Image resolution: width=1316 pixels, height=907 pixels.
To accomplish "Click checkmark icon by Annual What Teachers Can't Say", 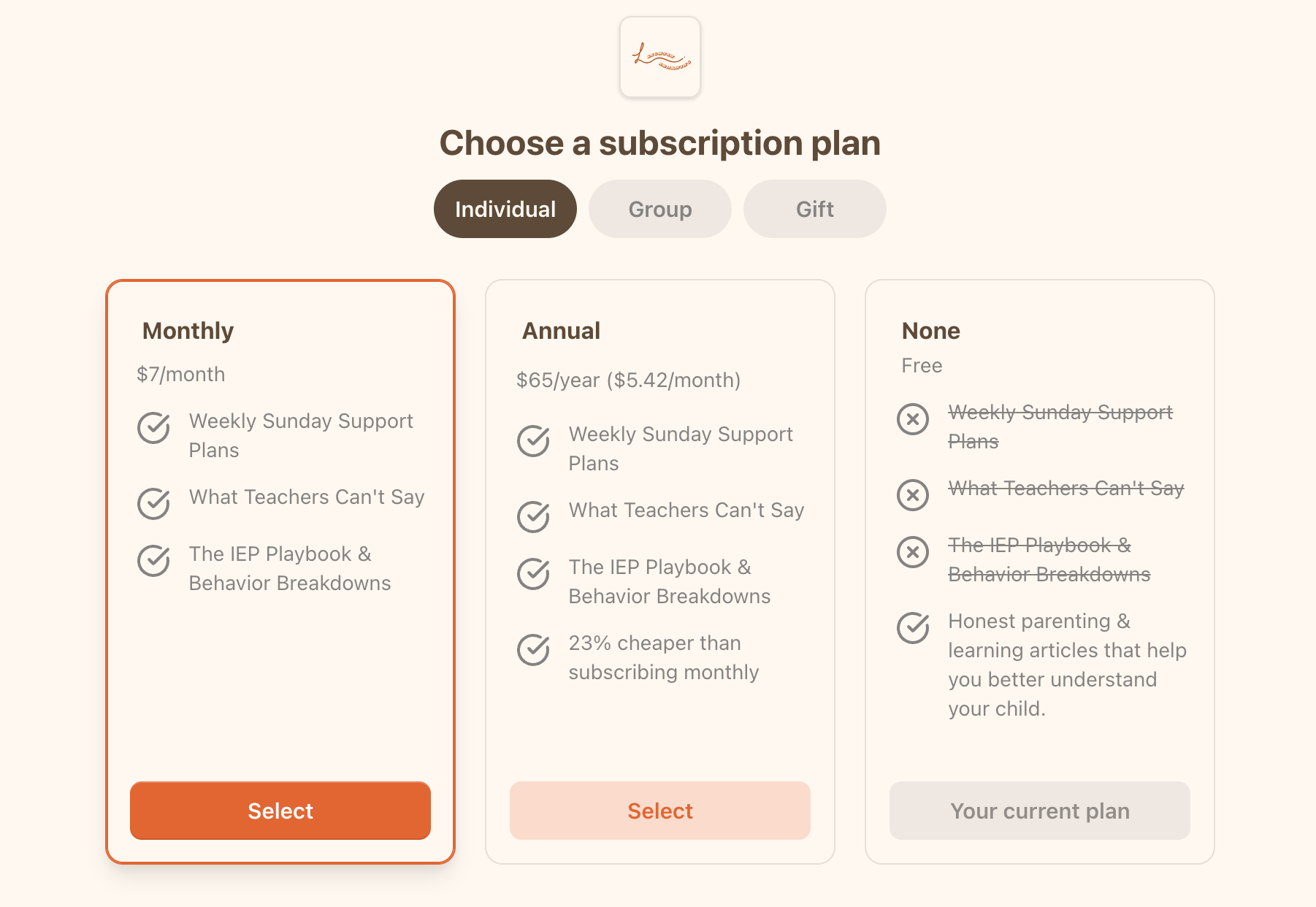I will point(533,517).
